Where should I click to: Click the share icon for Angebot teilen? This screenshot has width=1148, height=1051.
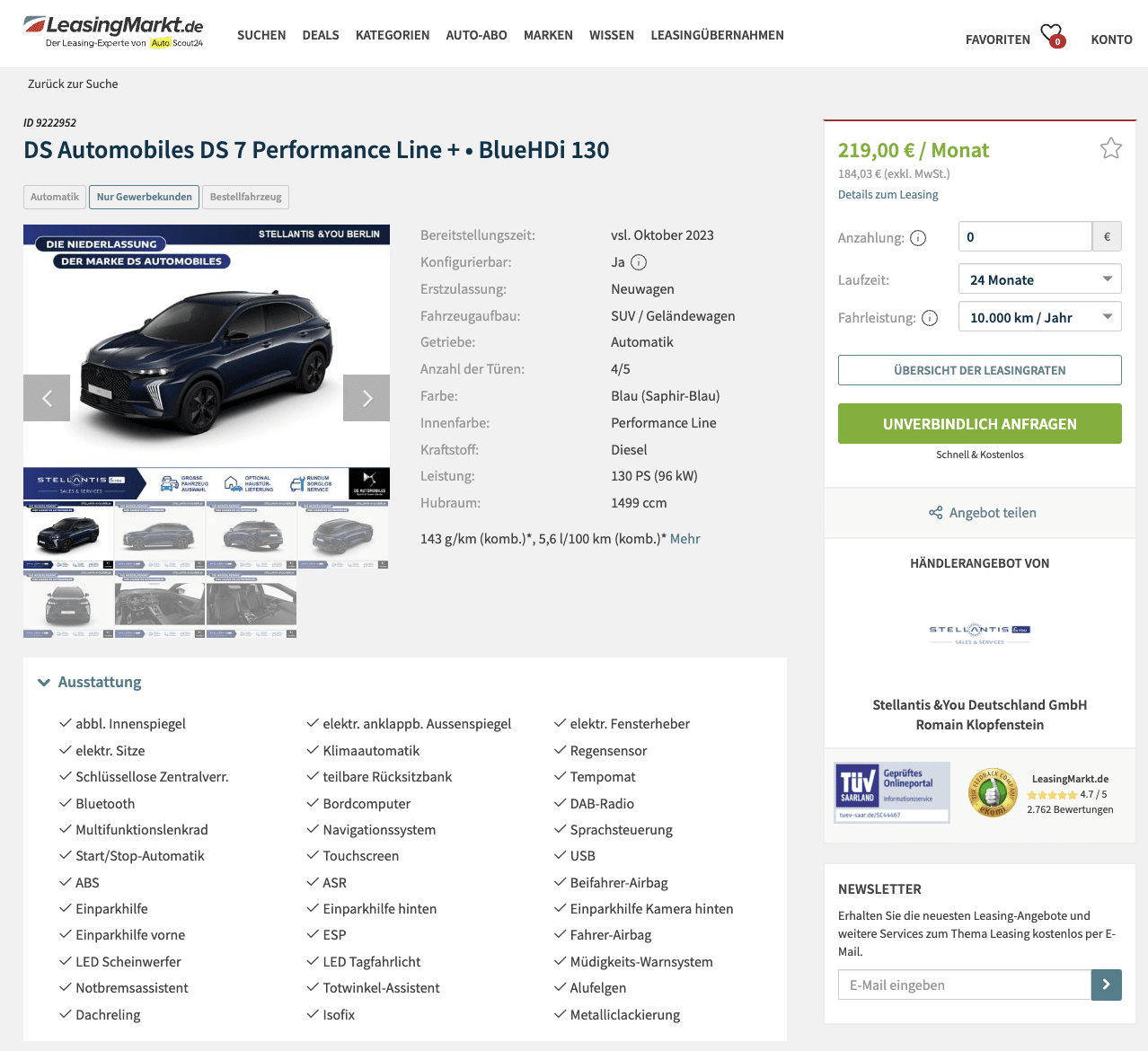pos(935,513)
